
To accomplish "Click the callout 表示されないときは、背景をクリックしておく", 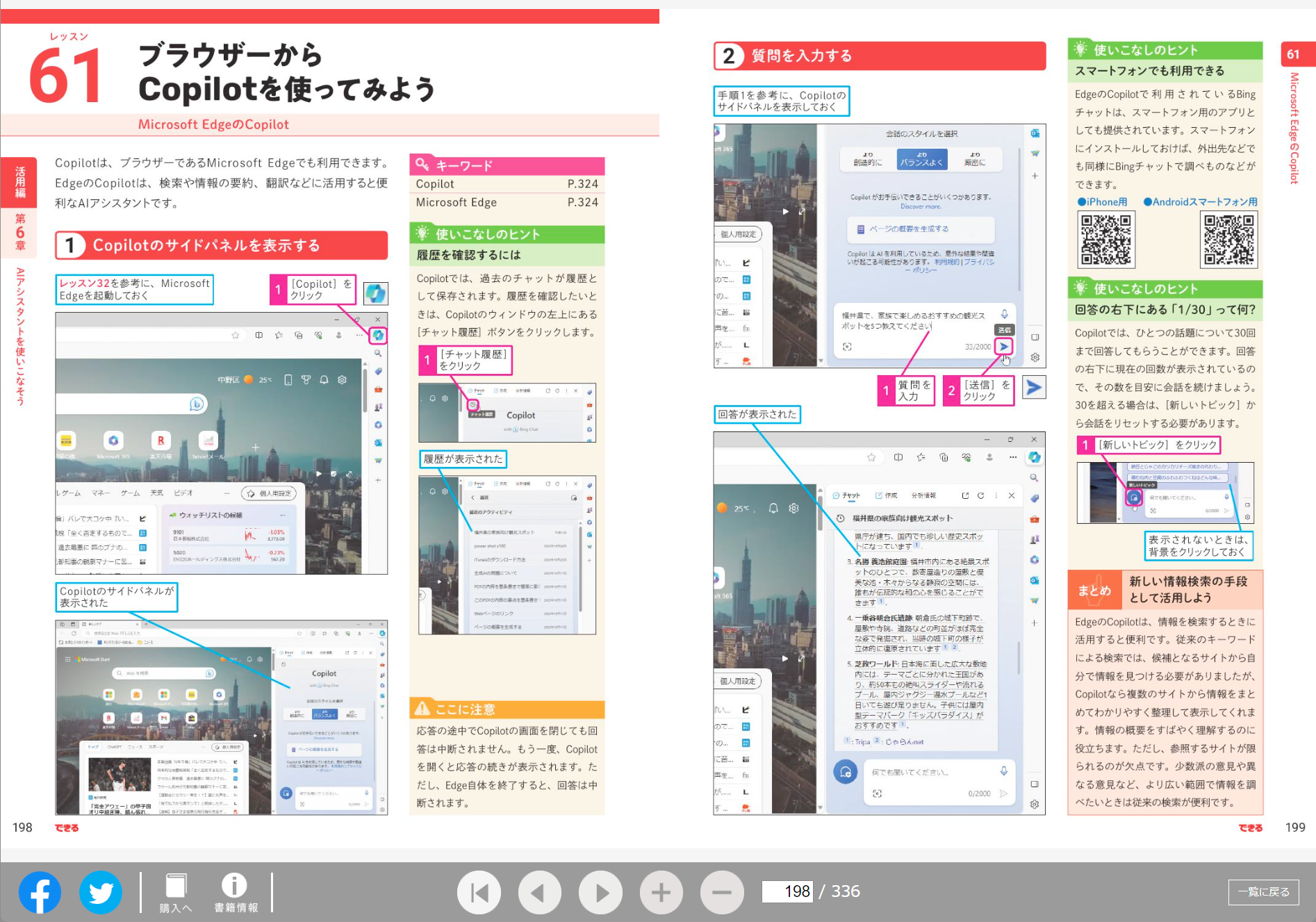I will [x=1199, y=545].
